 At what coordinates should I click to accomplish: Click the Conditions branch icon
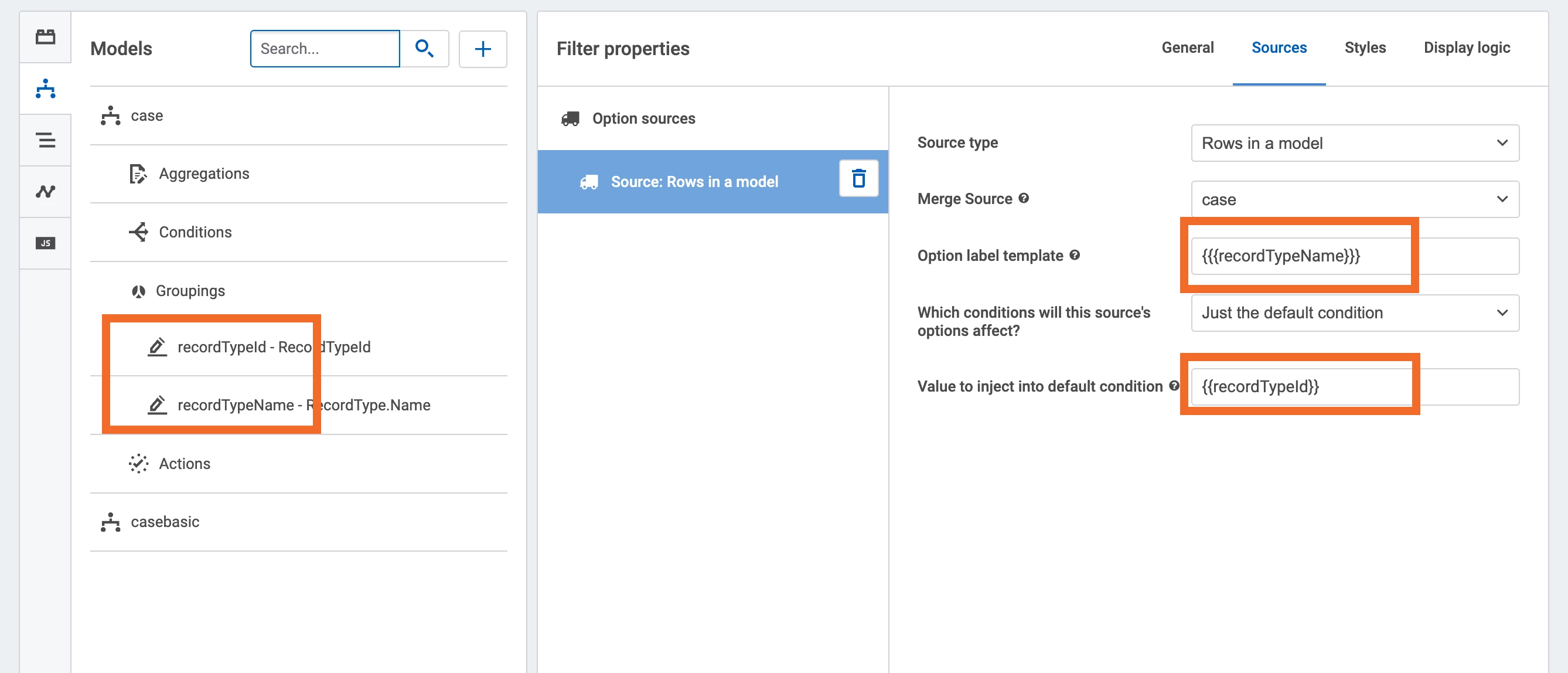138,232
